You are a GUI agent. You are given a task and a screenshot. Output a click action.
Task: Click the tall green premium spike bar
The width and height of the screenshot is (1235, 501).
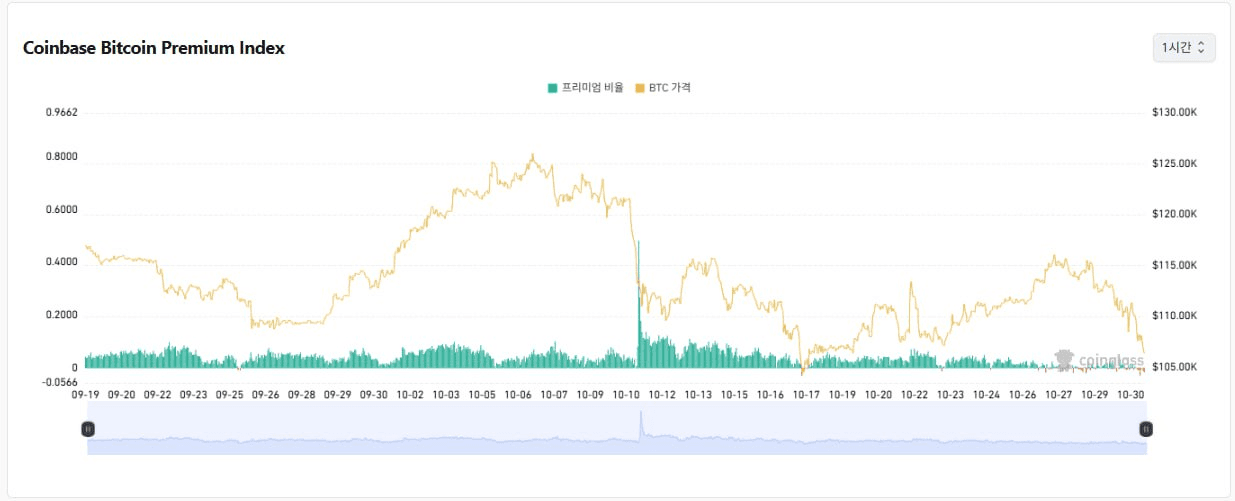tap(639, 300)
